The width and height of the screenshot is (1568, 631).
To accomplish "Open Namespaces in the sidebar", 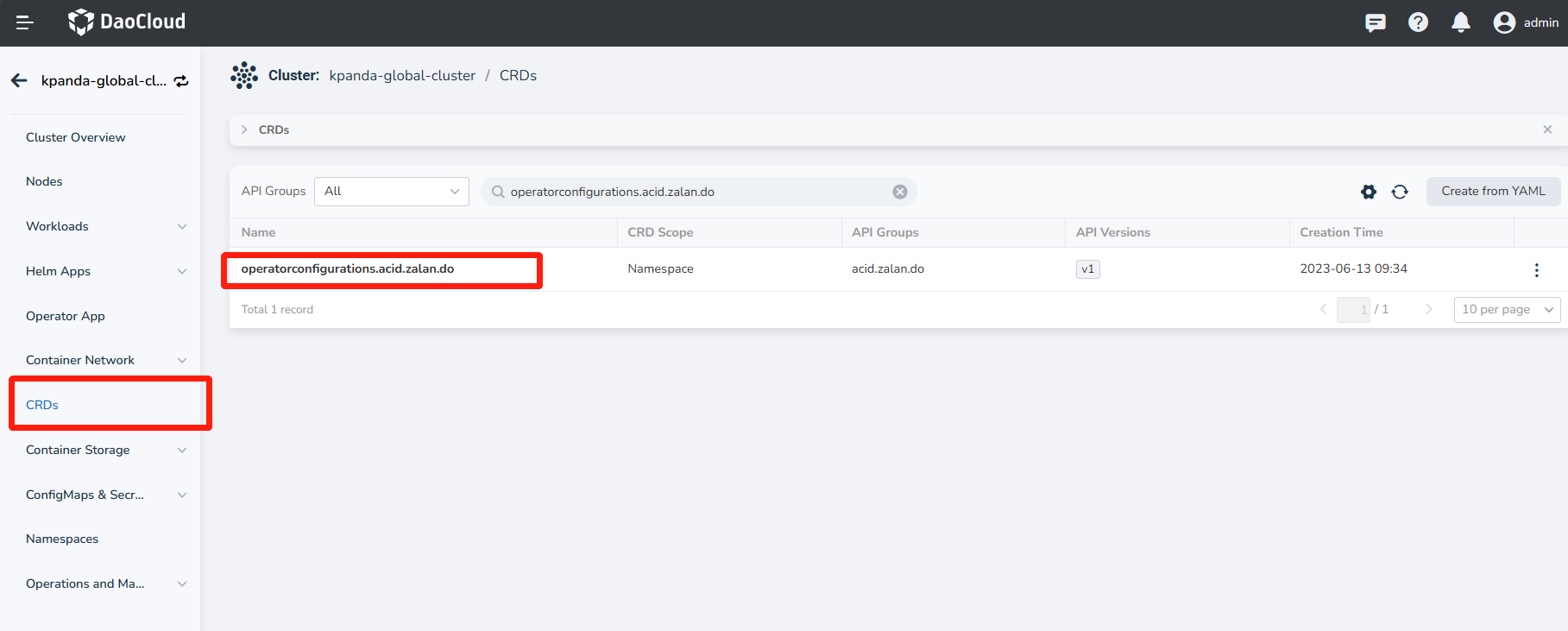I will coord(62,539).
